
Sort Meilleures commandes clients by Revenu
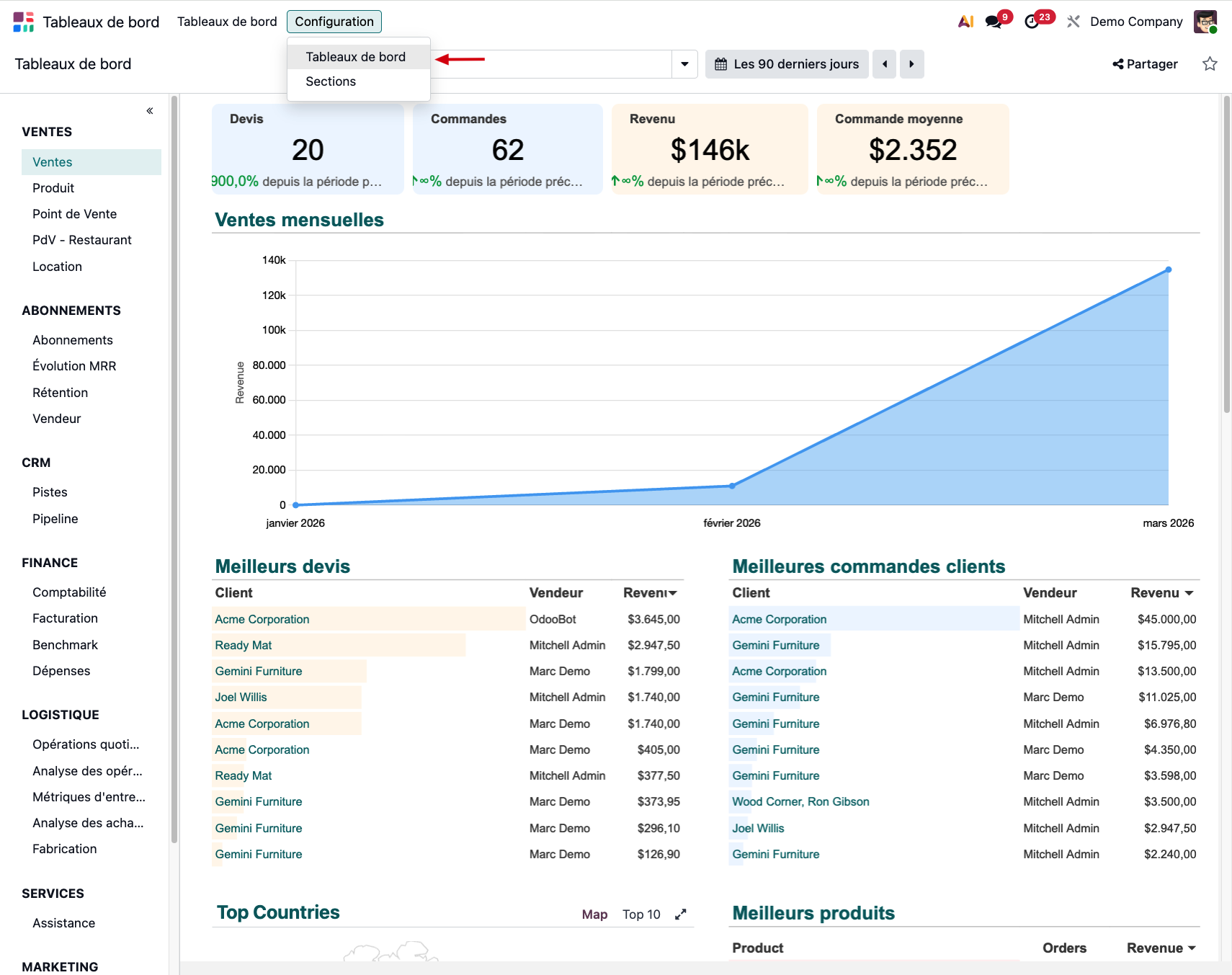pyautogui.click(x=1161, y=593)
